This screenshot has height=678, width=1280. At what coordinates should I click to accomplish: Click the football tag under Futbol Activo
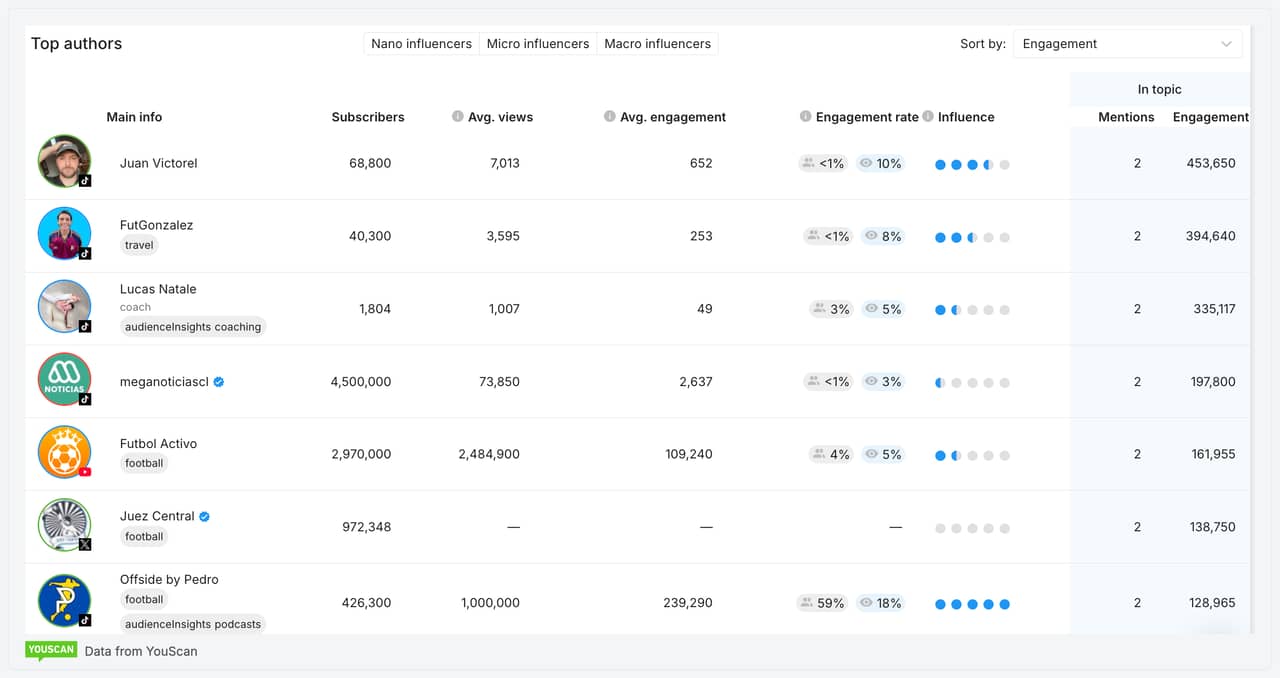(x=144, y=463)
